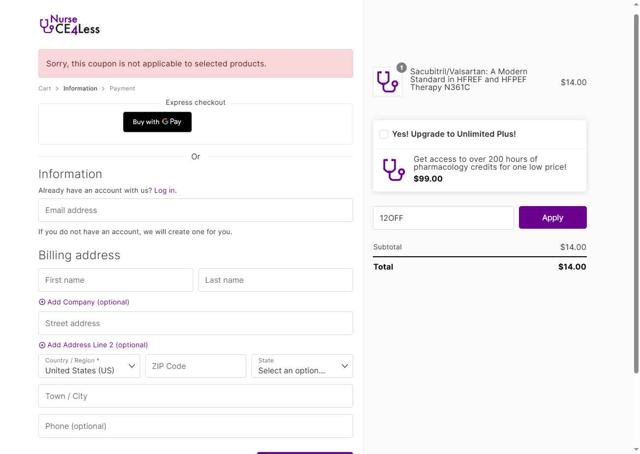Click the stethoscope product thumbnail for Sacubitril/Valsartan
The width and height of the screenshot is (640, 454).
click(387, 82)
